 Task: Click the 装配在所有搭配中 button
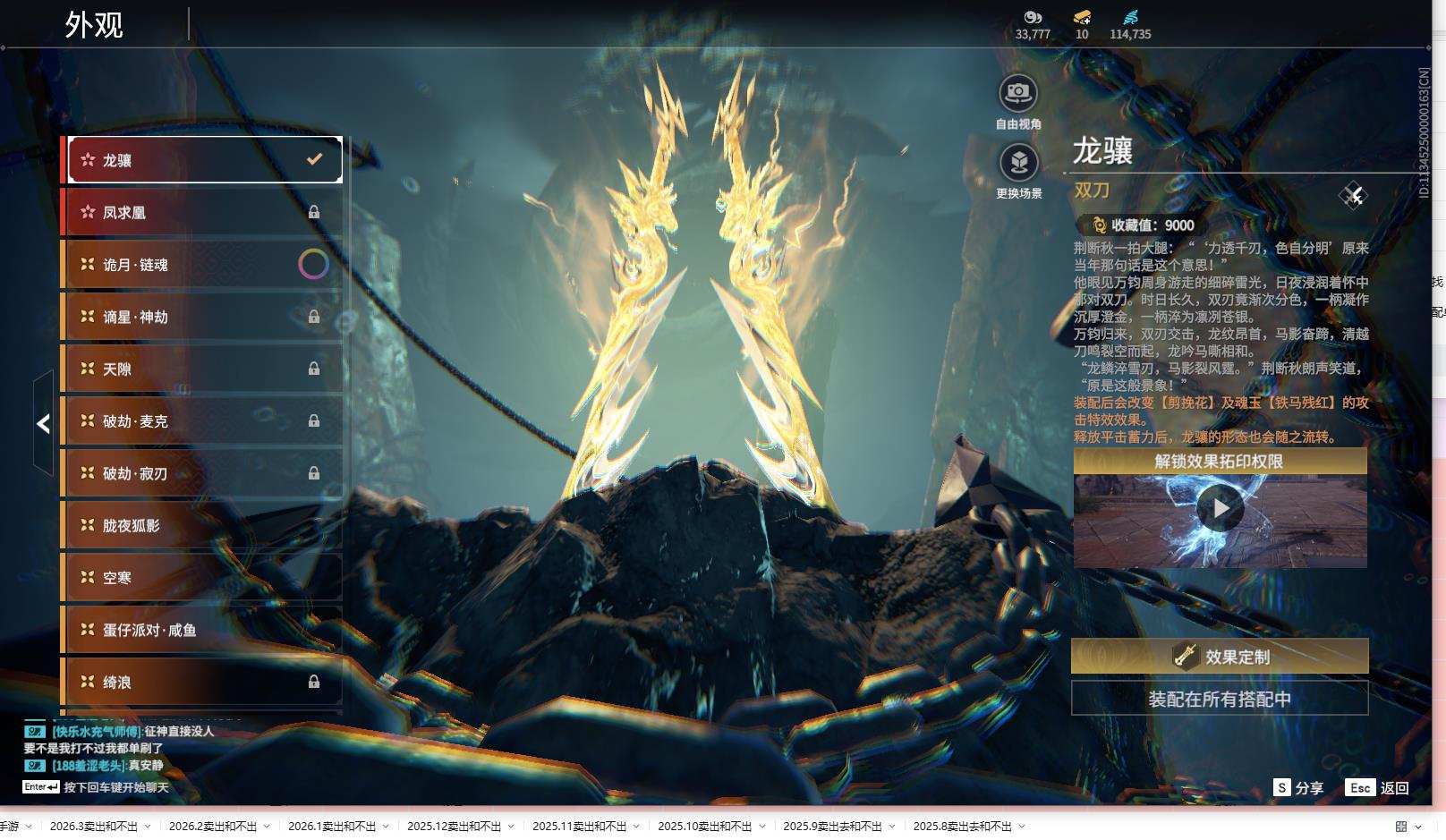(x=1220, y=699)
